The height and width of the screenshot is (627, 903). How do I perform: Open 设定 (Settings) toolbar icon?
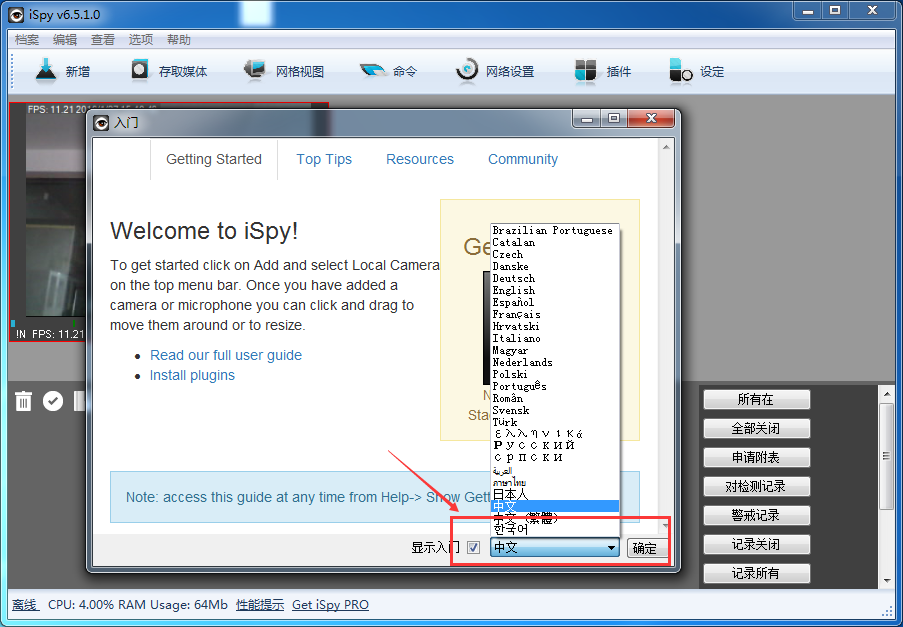(x=681, y=71)
